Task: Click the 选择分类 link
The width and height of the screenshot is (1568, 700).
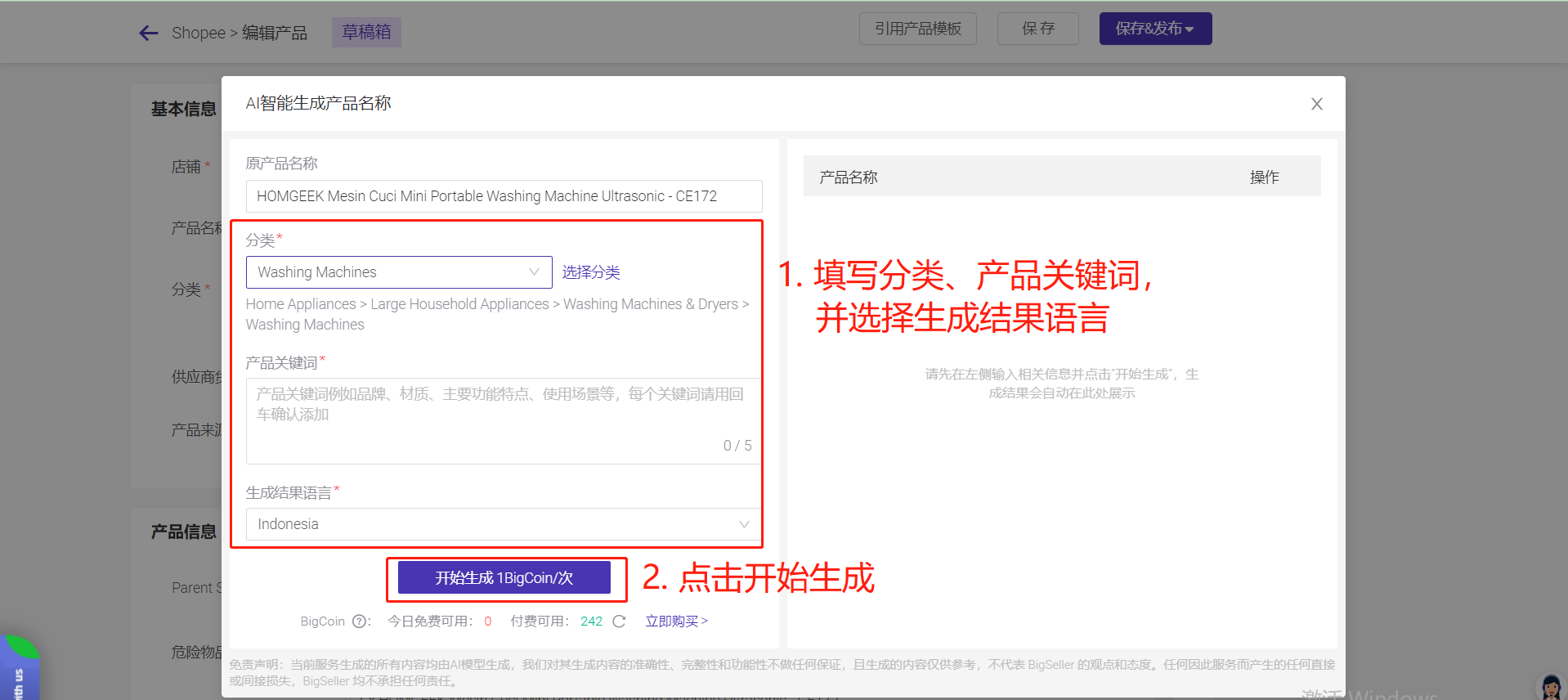Action: (x=590, y=272)
